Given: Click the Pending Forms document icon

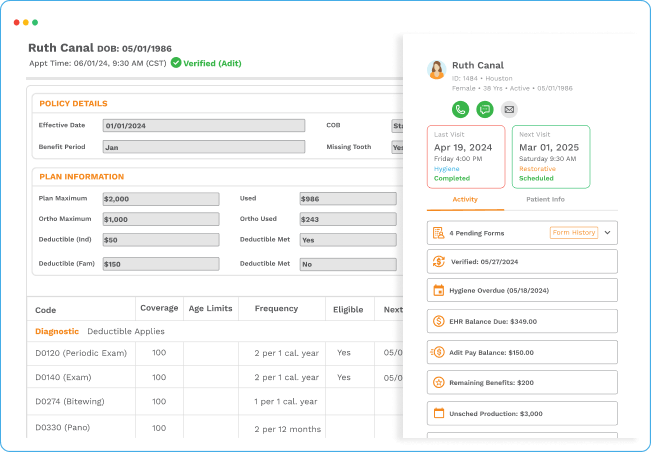Looking at the screenshot, I should (438, 233).
